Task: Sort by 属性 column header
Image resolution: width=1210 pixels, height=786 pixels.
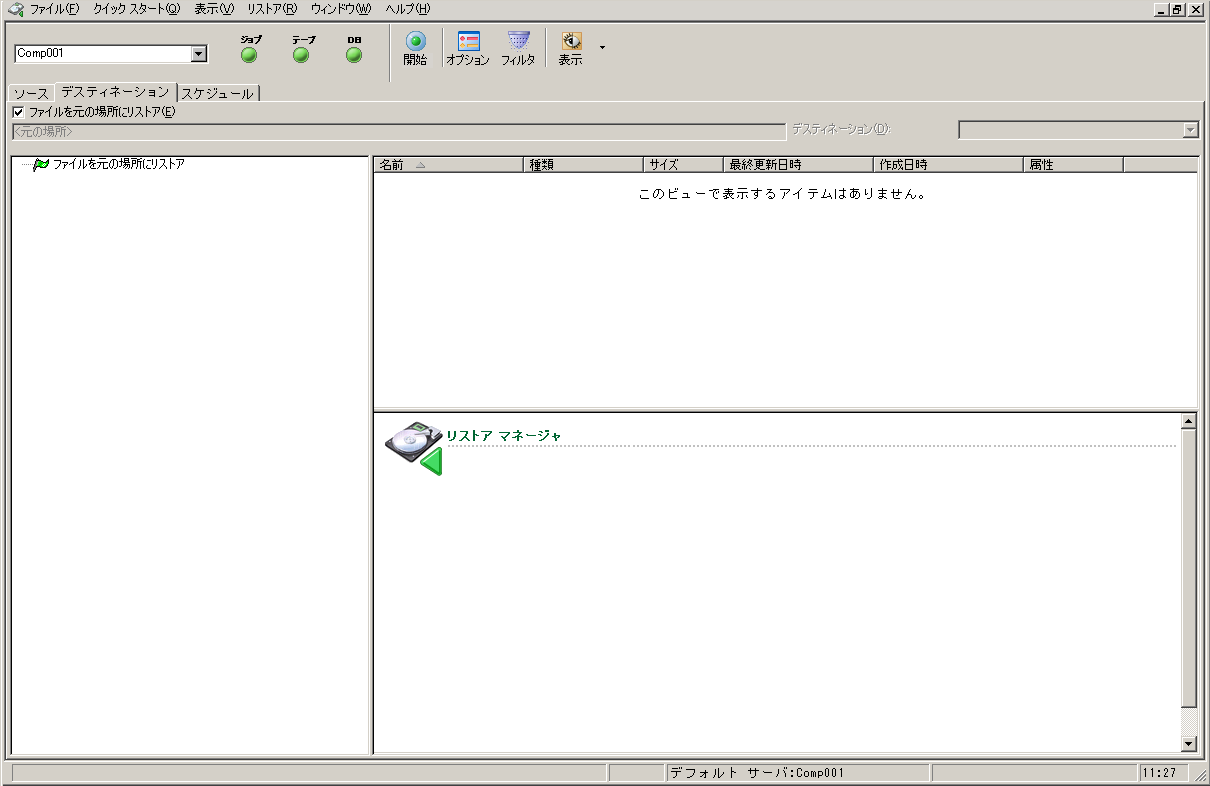Action: [x=1073, y=165]
